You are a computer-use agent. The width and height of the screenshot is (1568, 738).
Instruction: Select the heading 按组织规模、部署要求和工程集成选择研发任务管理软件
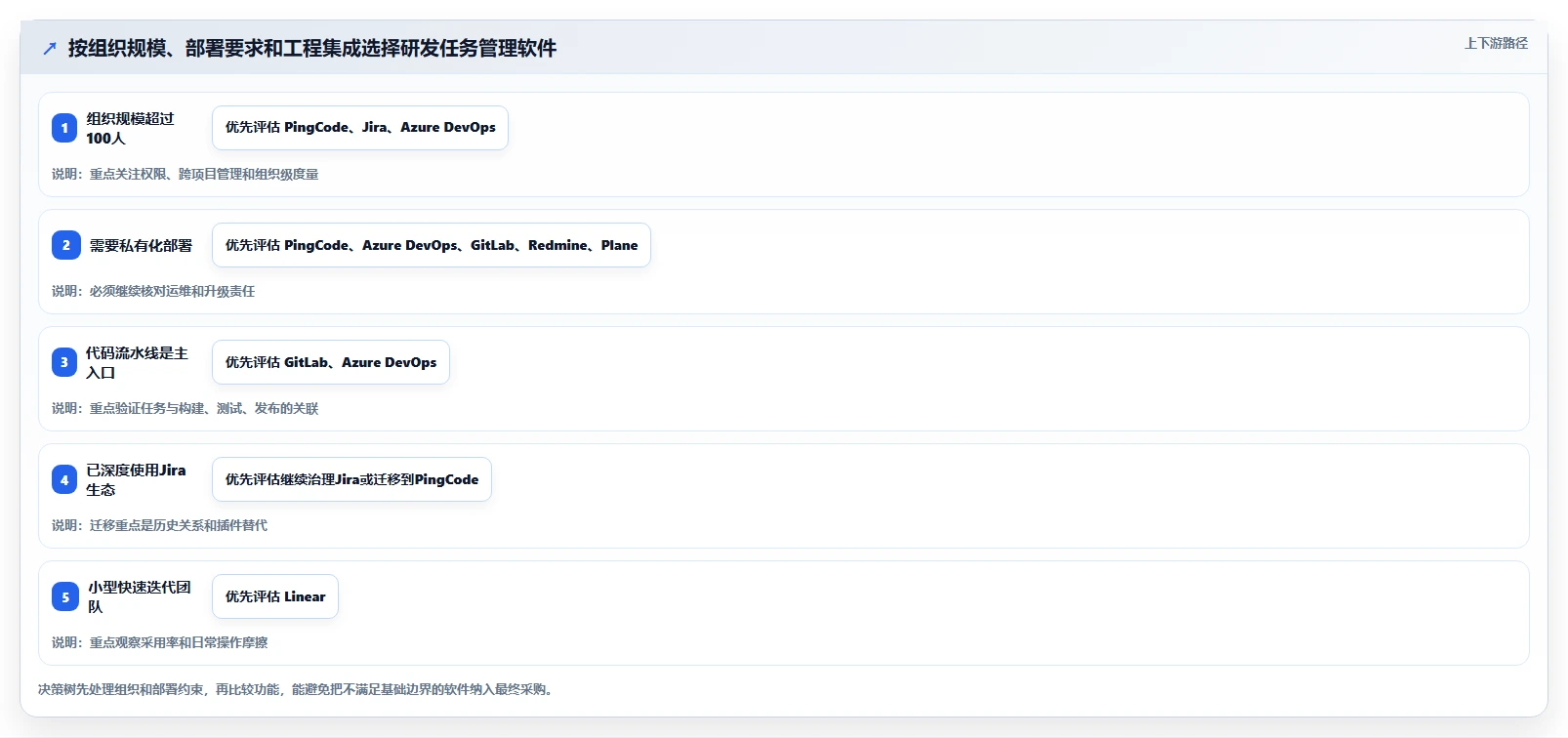(312, 48)
